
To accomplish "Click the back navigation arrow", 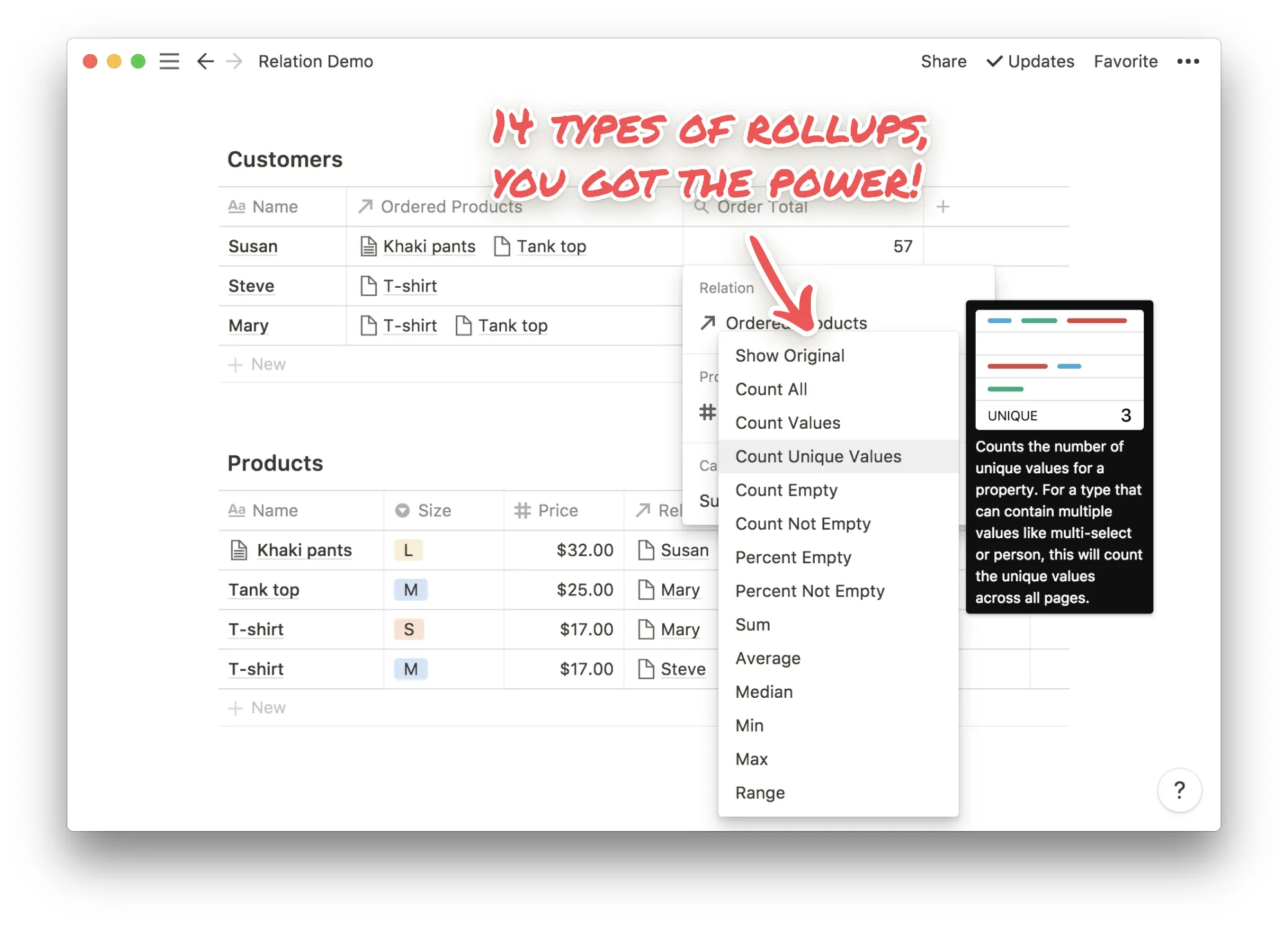I will [x=205, y=61].
